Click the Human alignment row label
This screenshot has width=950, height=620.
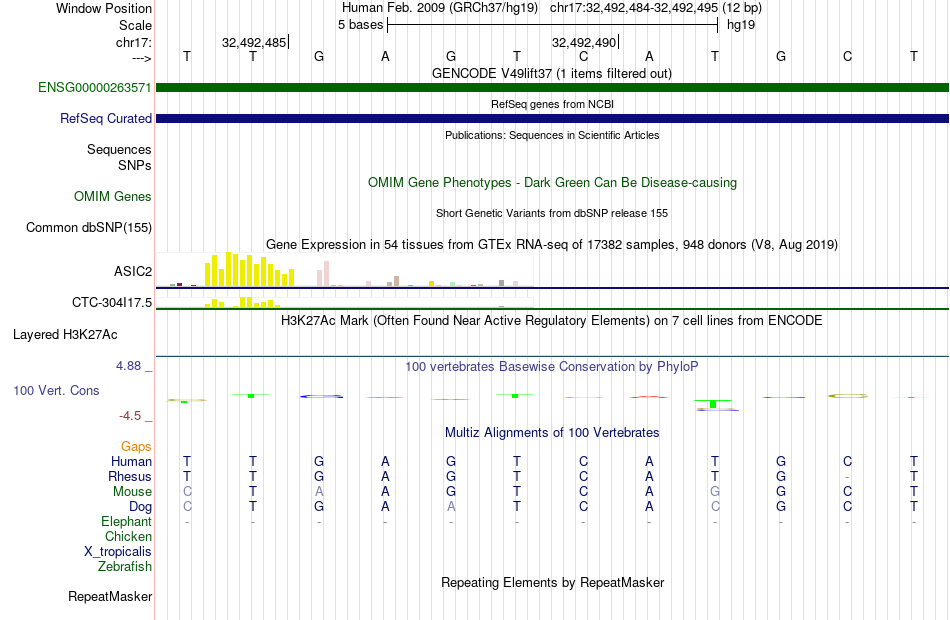click(131, 462)
